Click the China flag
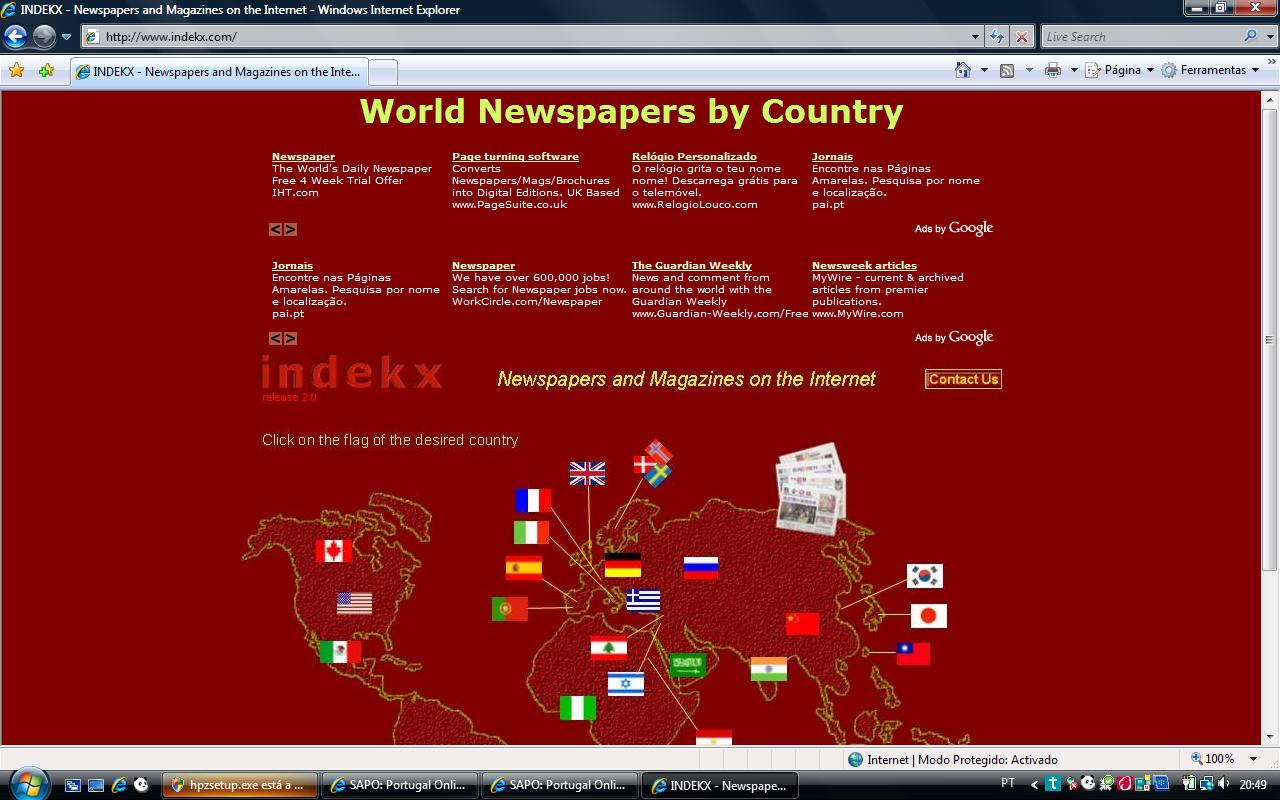Screen dimensions: 1280x800 coord(802,624)
